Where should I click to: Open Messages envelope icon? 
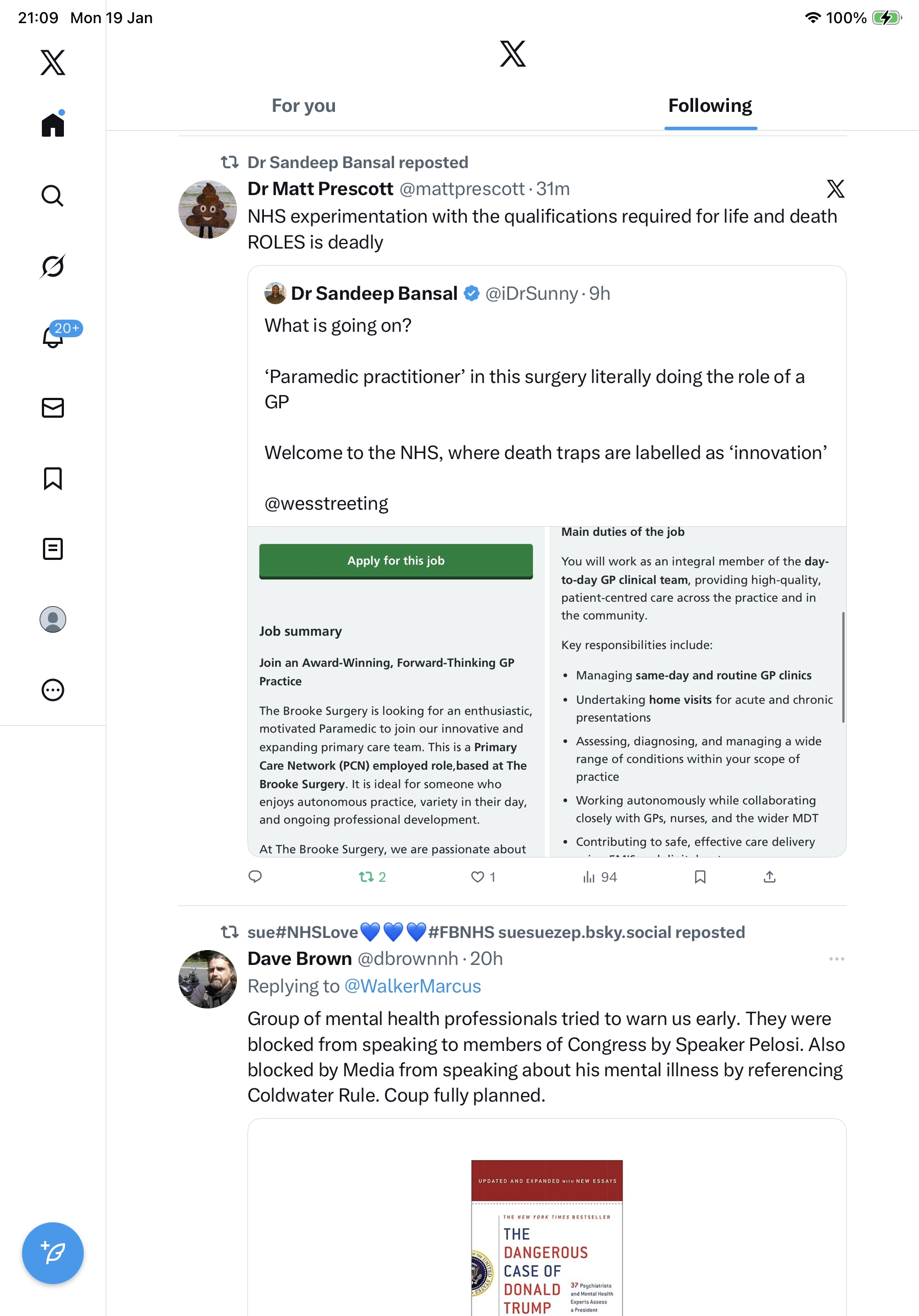[x=52, y=407]
